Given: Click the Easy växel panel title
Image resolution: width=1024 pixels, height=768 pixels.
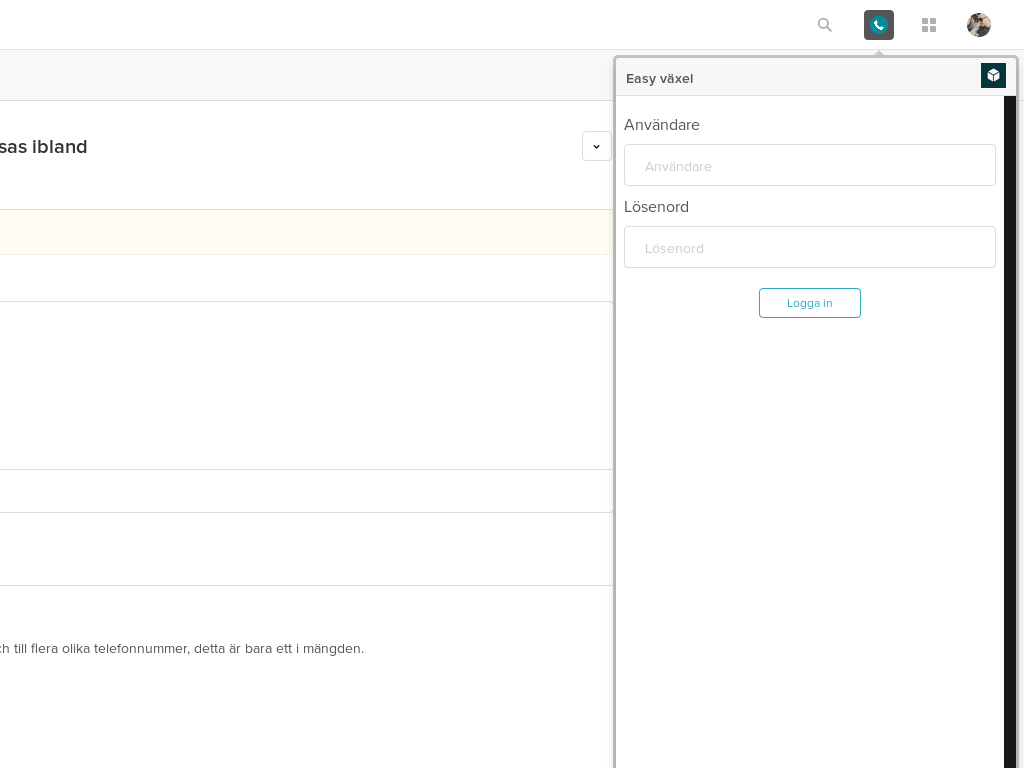Looking at the screenshot, I should (x=659, y=79).
